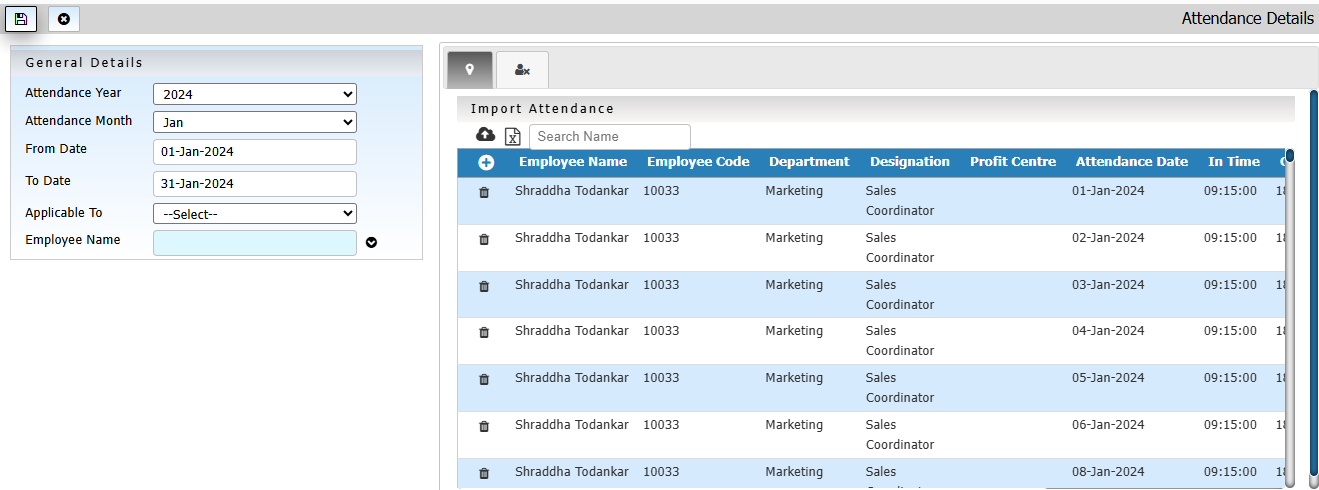Image resolution: width=1319 pixels, height=490 pixels.
Task: Focus the Search Name field
Action: [610, 136]
